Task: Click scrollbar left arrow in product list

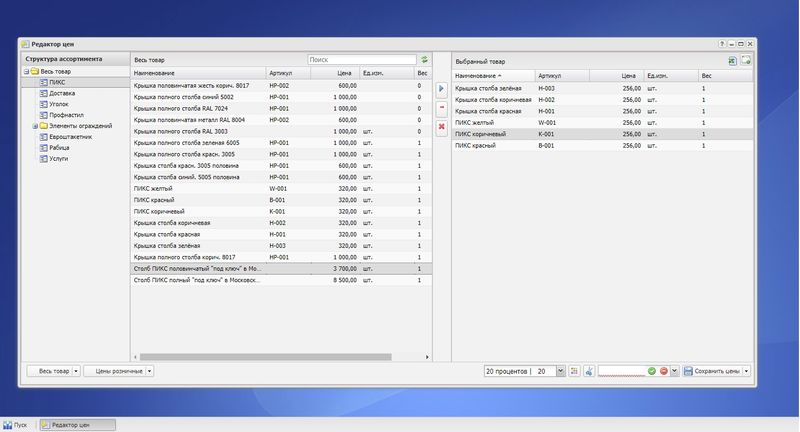Action: pos(135,357)
